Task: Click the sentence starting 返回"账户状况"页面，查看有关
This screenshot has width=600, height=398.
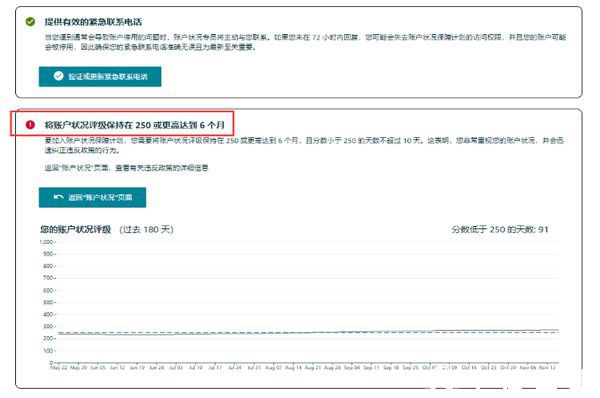Action: (127, 168)
